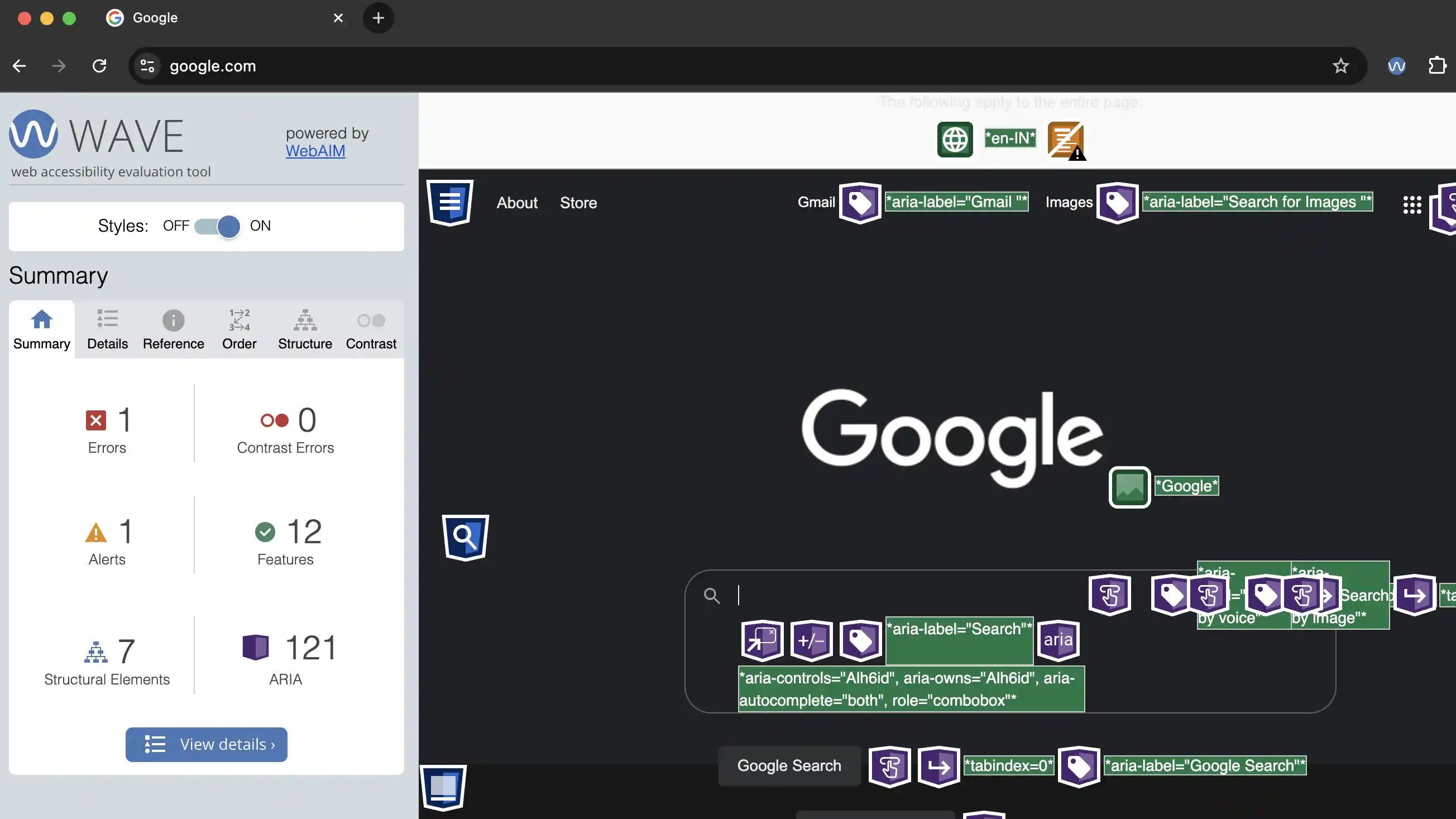Click the ARIA popup icon below search field

coord(763,640)
